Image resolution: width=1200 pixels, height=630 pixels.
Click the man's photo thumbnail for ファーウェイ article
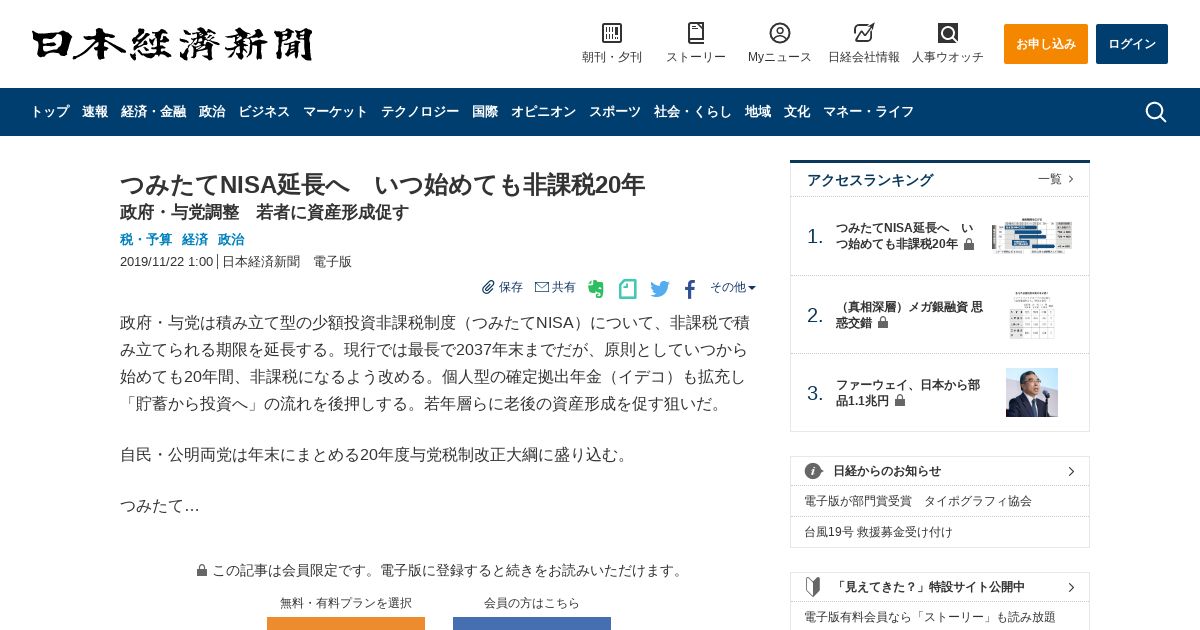click(x=1032, y=392)
